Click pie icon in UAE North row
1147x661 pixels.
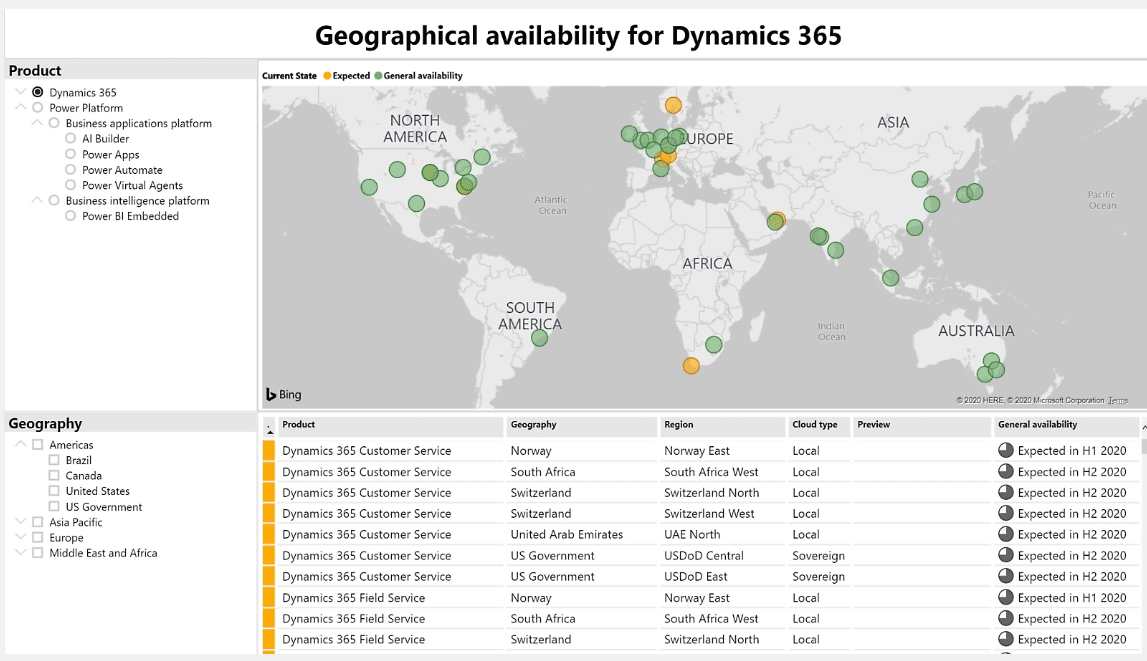click(1006, 535)
